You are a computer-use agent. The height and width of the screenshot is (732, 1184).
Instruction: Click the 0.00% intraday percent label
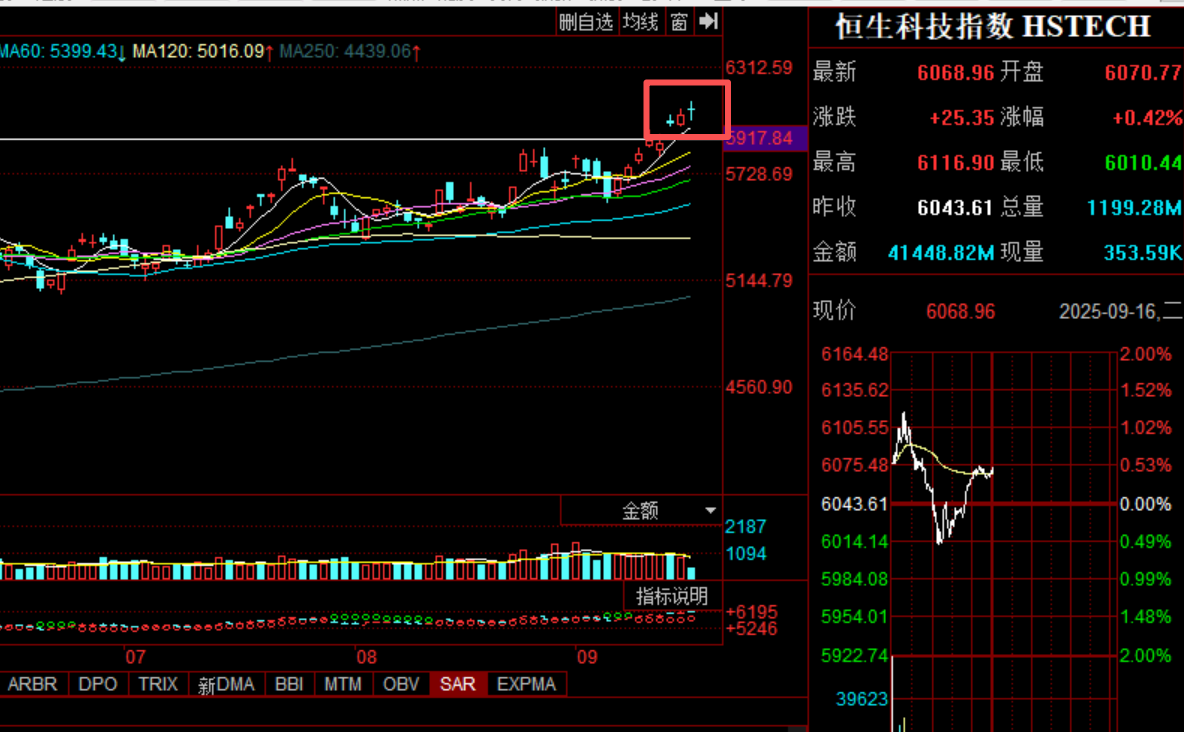coord(1145,504)
